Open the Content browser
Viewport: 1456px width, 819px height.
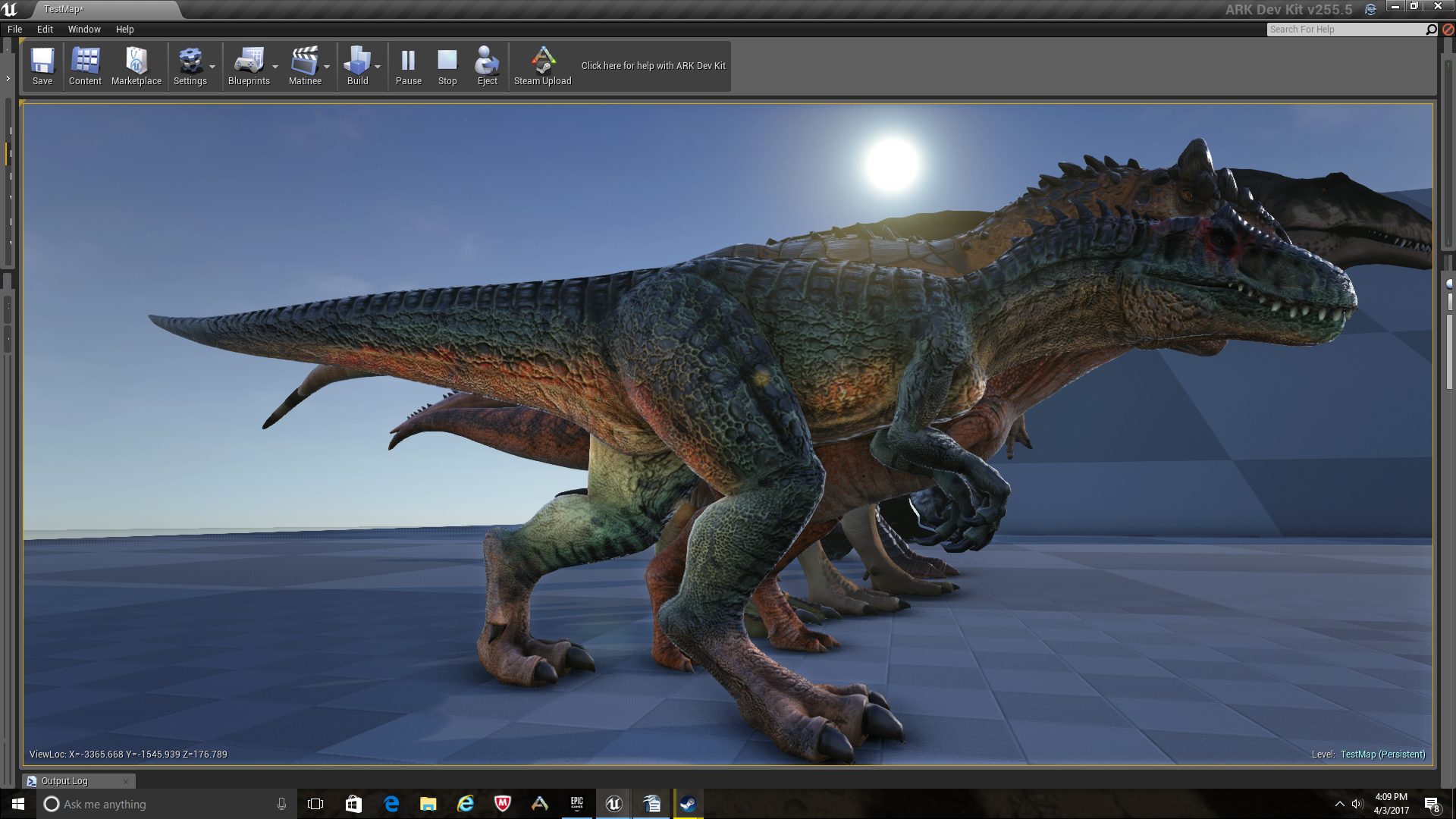pyautogui.click(x=85, y=67)
